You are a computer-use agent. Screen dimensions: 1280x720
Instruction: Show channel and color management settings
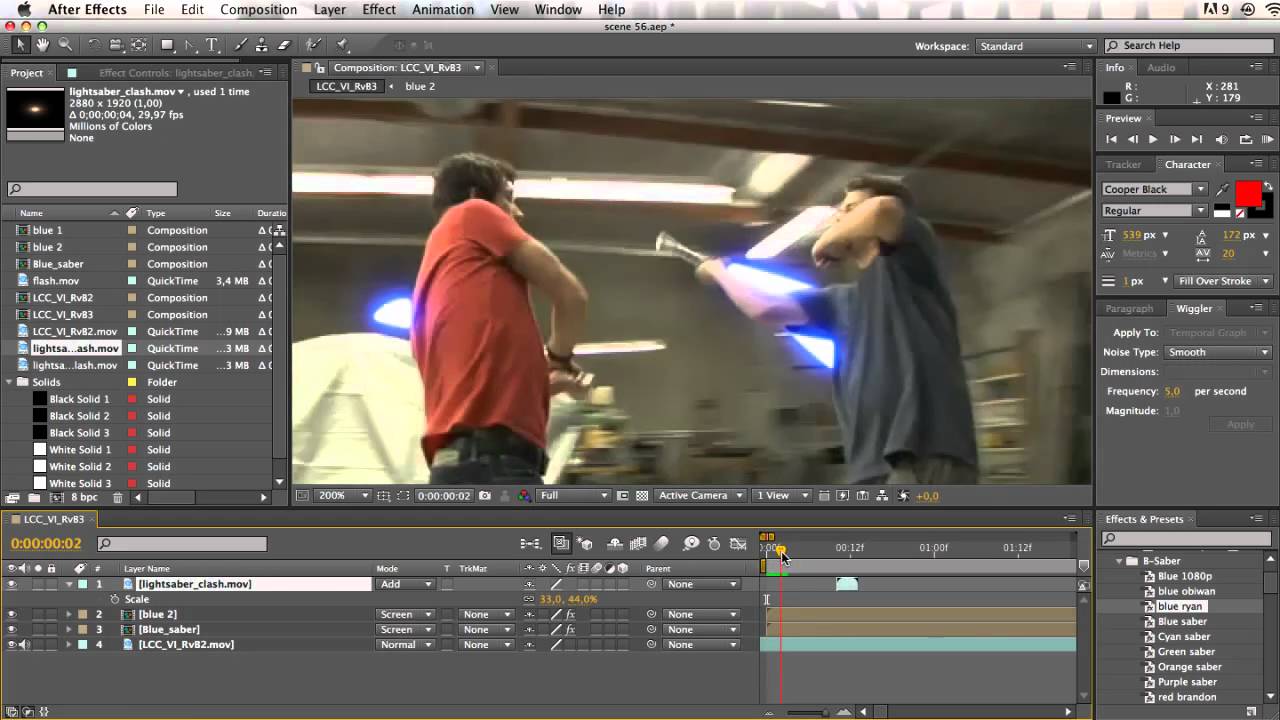525,495
